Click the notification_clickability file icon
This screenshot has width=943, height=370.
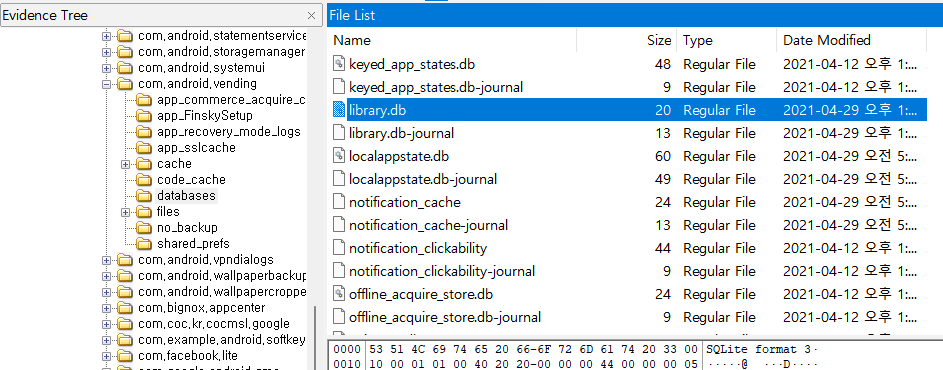339,248
